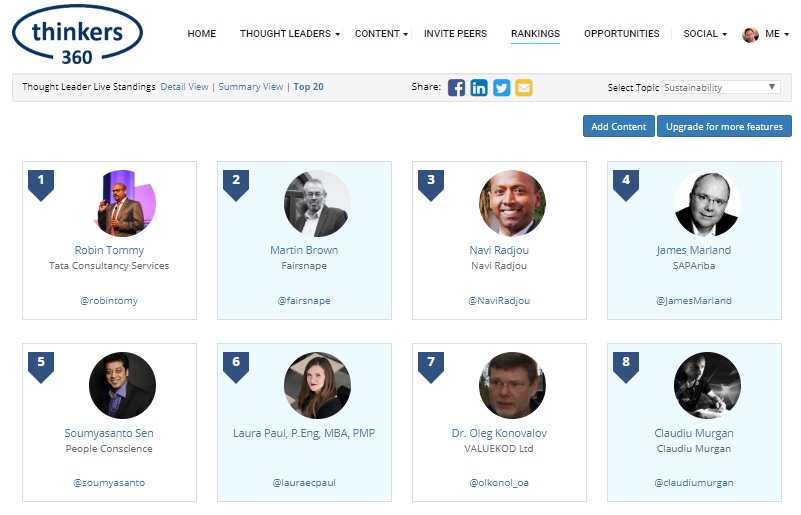Screen dimensions: 801x515
Task: Click the rank 5 badge
Action: click(x=41, y=367)
